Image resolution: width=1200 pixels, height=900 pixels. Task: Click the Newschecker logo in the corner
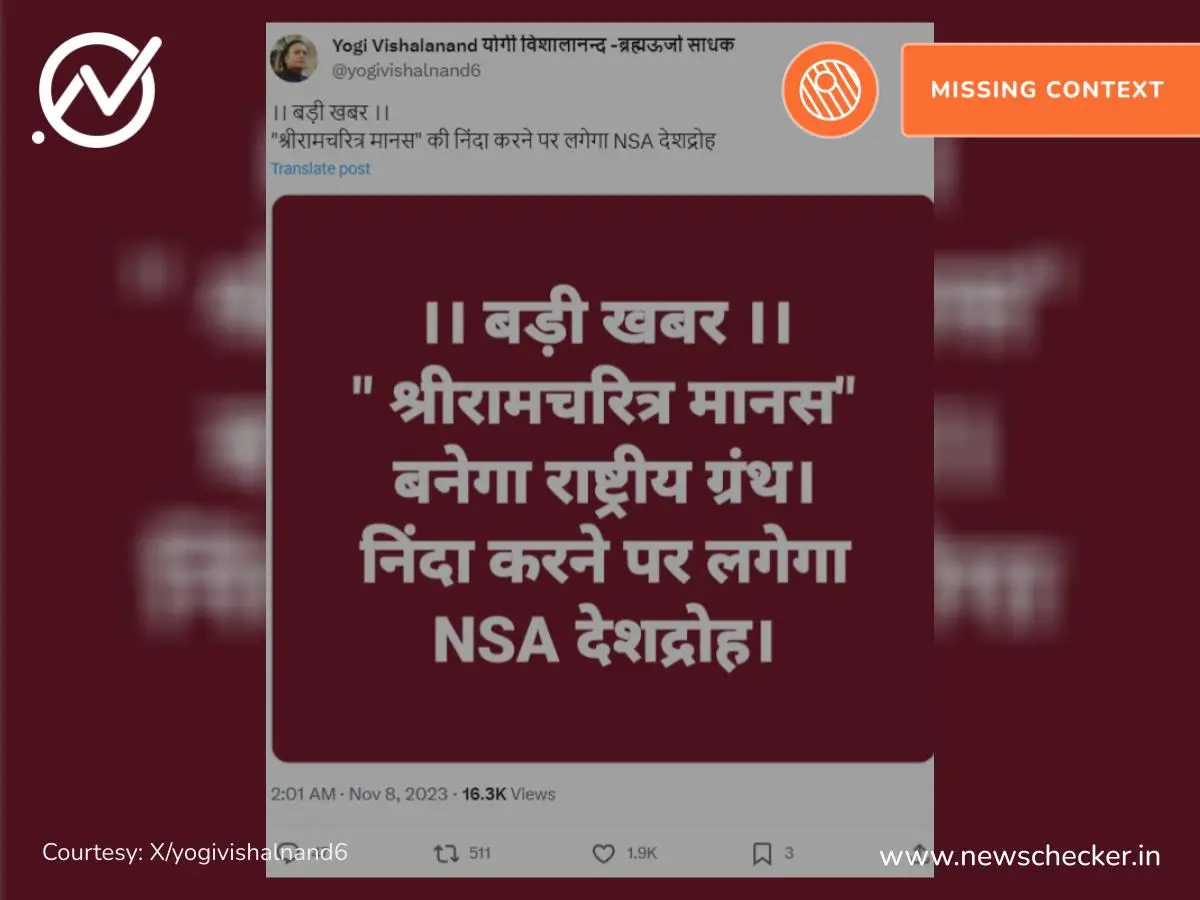(x=97, y=88)
